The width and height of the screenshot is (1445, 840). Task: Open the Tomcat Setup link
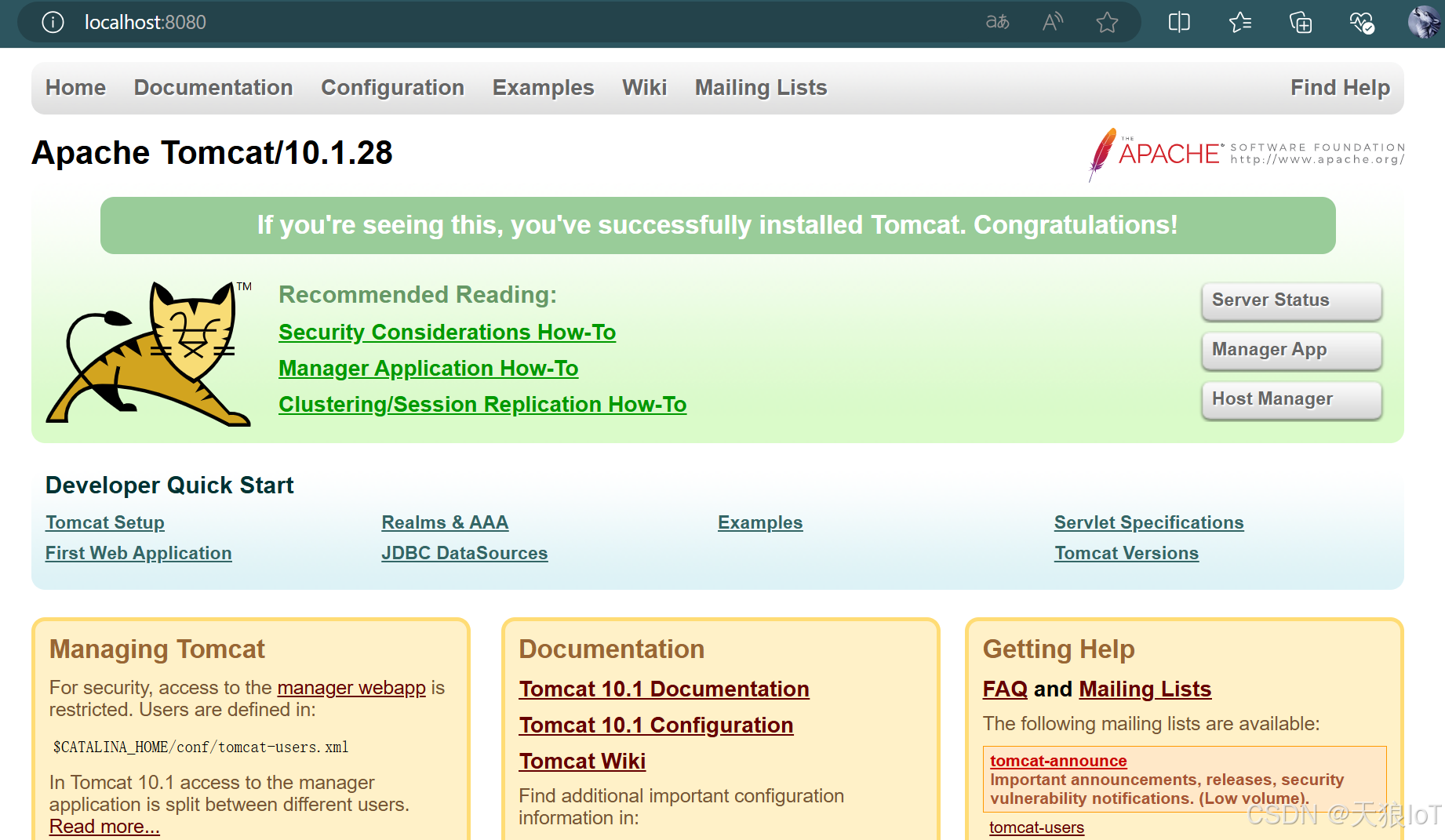(x=105, y=522)
